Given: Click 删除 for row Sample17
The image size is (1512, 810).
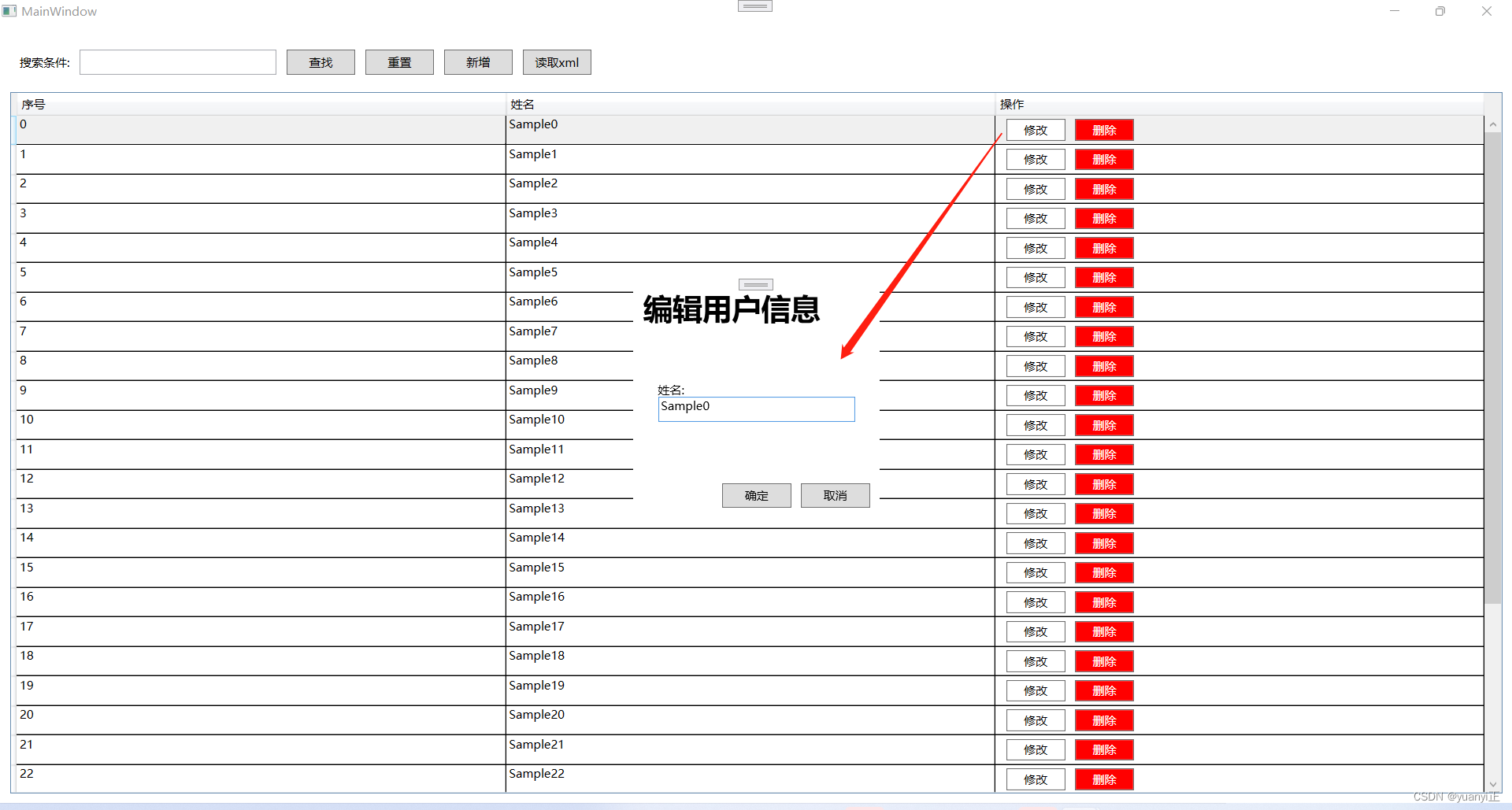Looking at the screenshot, I should [1104, 632].
